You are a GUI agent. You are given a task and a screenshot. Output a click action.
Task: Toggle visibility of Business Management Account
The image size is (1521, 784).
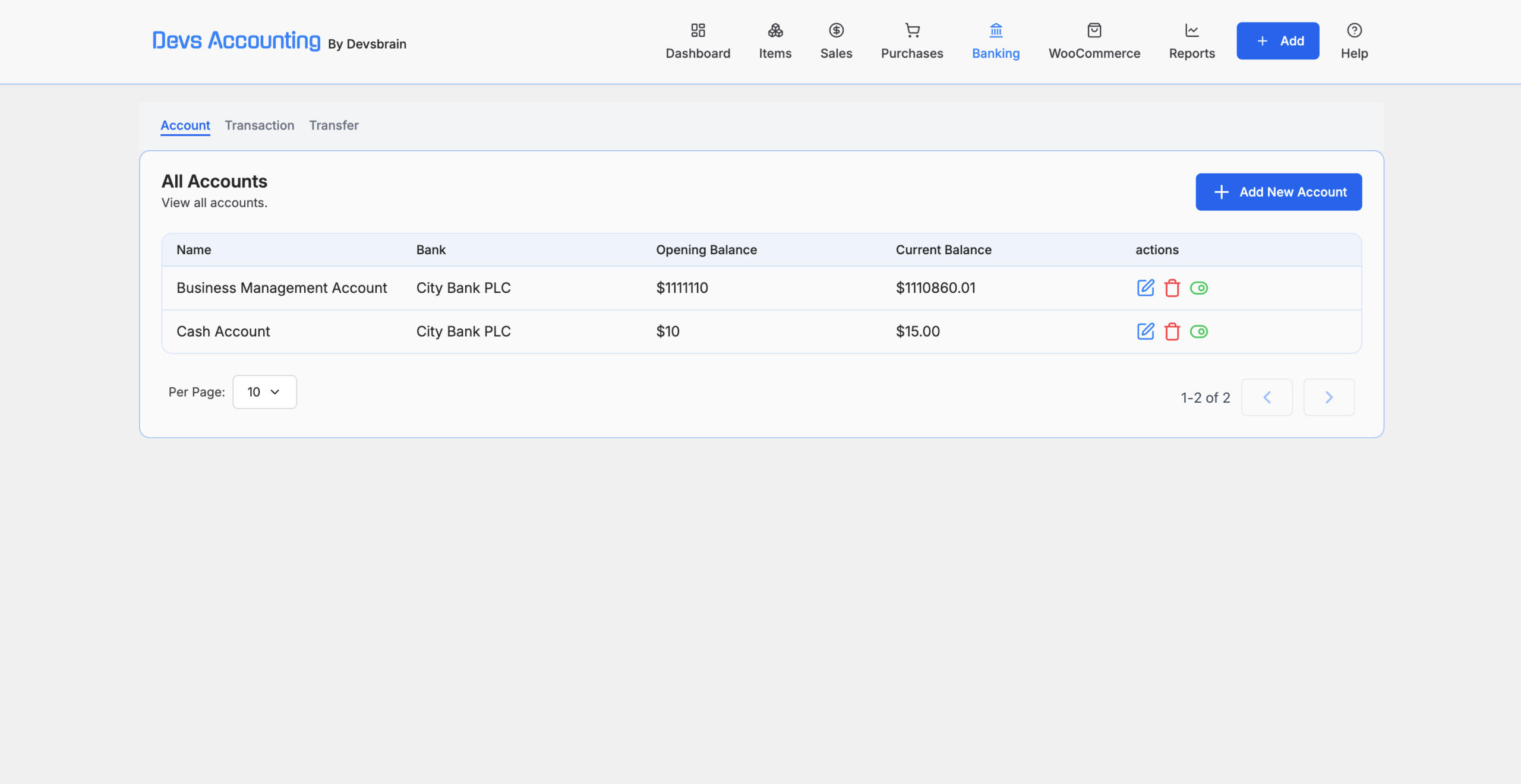point(1199,288)
